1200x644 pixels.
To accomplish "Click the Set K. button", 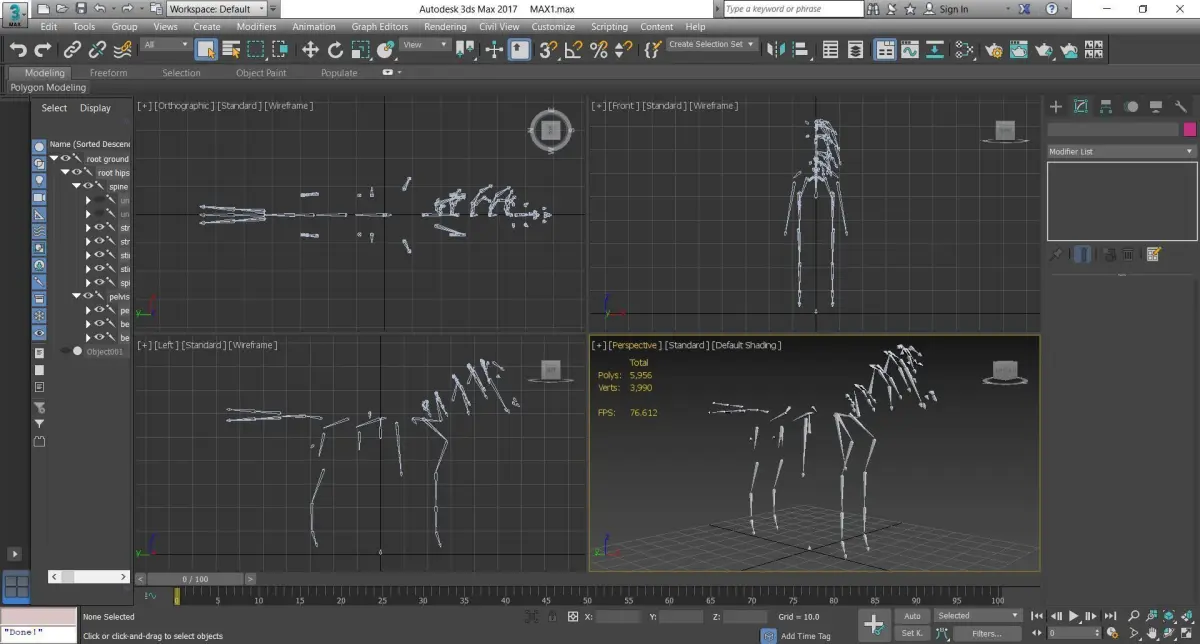I will point(912,633).
